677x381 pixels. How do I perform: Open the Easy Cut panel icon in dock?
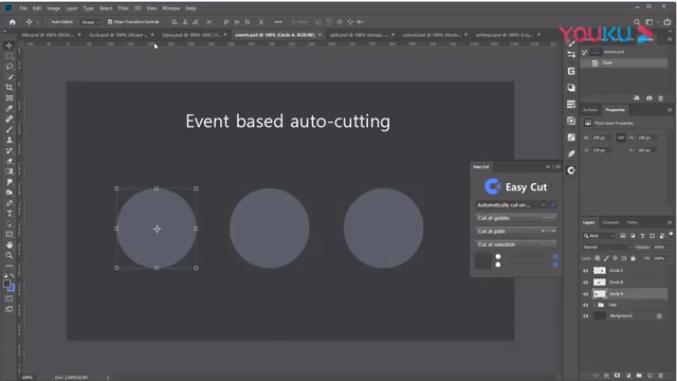tap(571, 170)
